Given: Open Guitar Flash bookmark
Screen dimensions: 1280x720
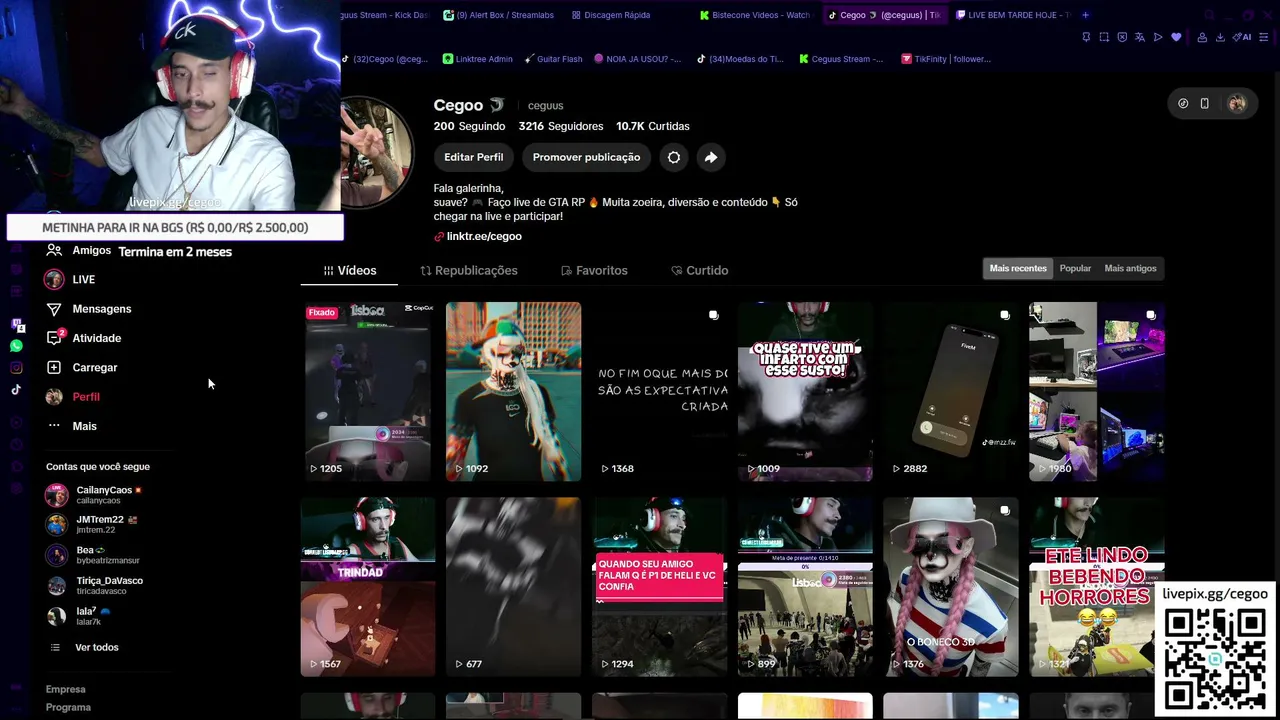Looking at the screenshot, I should tap(553, 59).
